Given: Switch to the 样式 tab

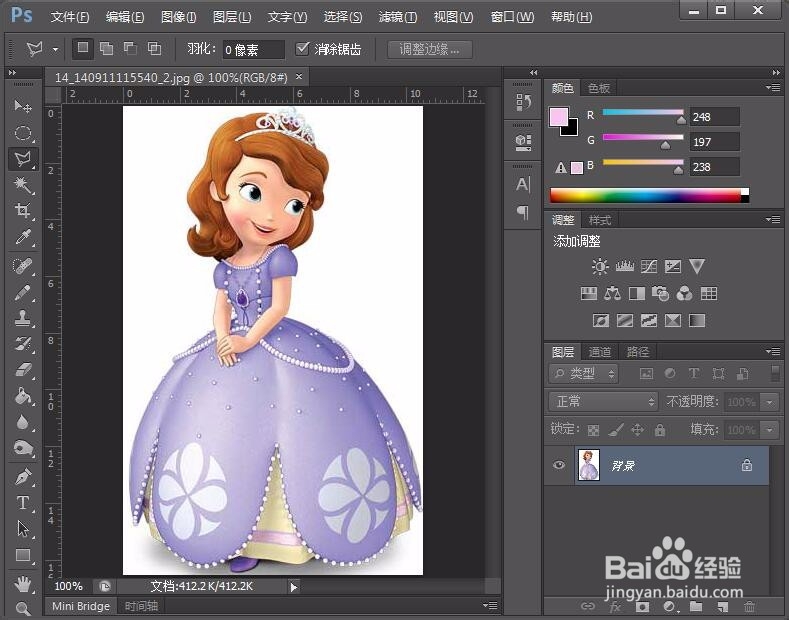Looking at the screenshot, I should [x=599, y=220].
